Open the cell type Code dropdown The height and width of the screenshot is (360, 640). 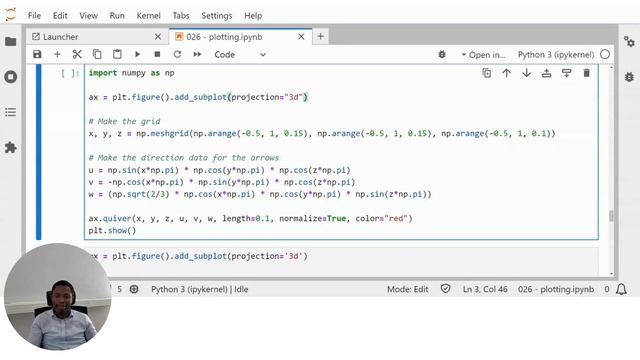tap(240, 54)
